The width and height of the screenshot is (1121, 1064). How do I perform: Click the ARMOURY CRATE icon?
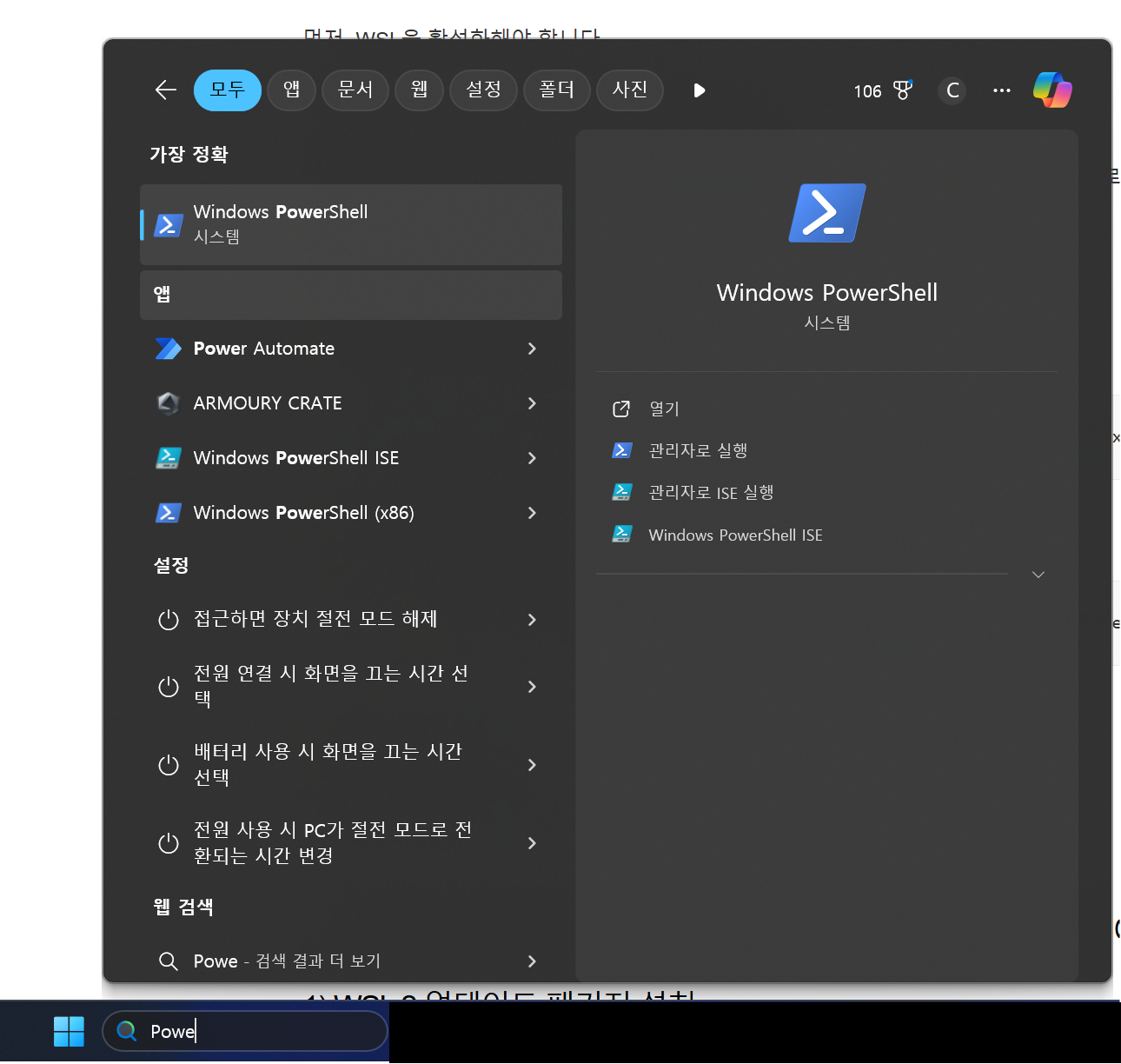tap(169, 403)
